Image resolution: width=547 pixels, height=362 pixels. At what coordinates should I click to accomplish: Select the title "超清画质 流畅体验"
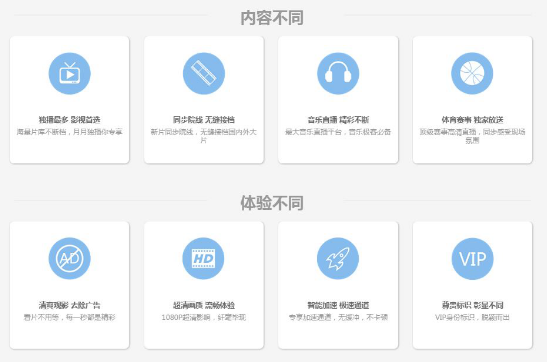coord(204,305)
